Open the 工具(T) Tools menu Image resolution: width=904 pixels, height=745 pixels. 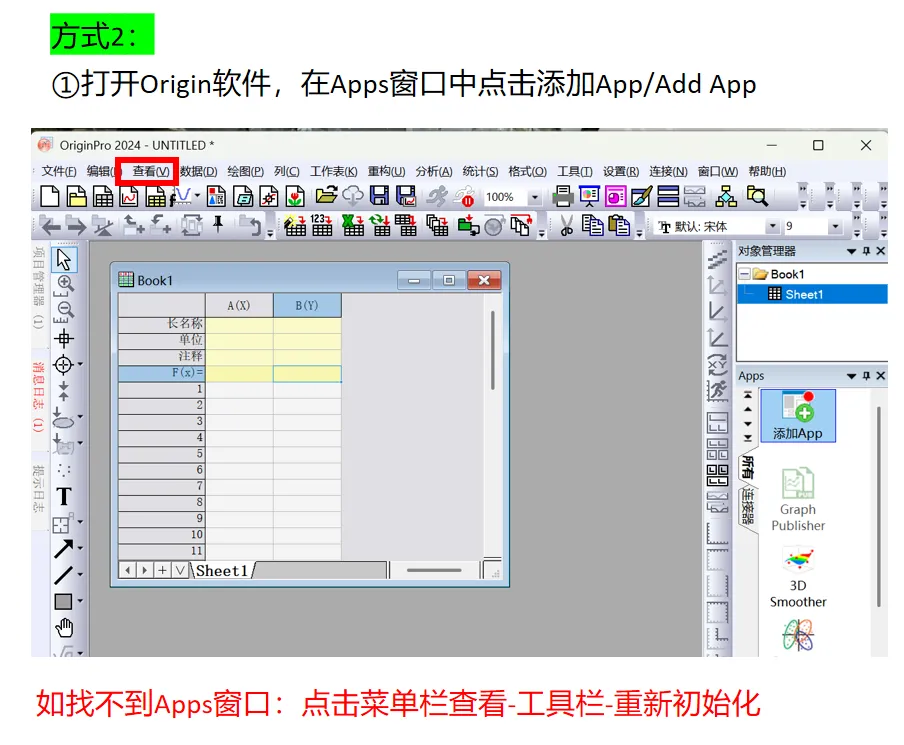575,171
